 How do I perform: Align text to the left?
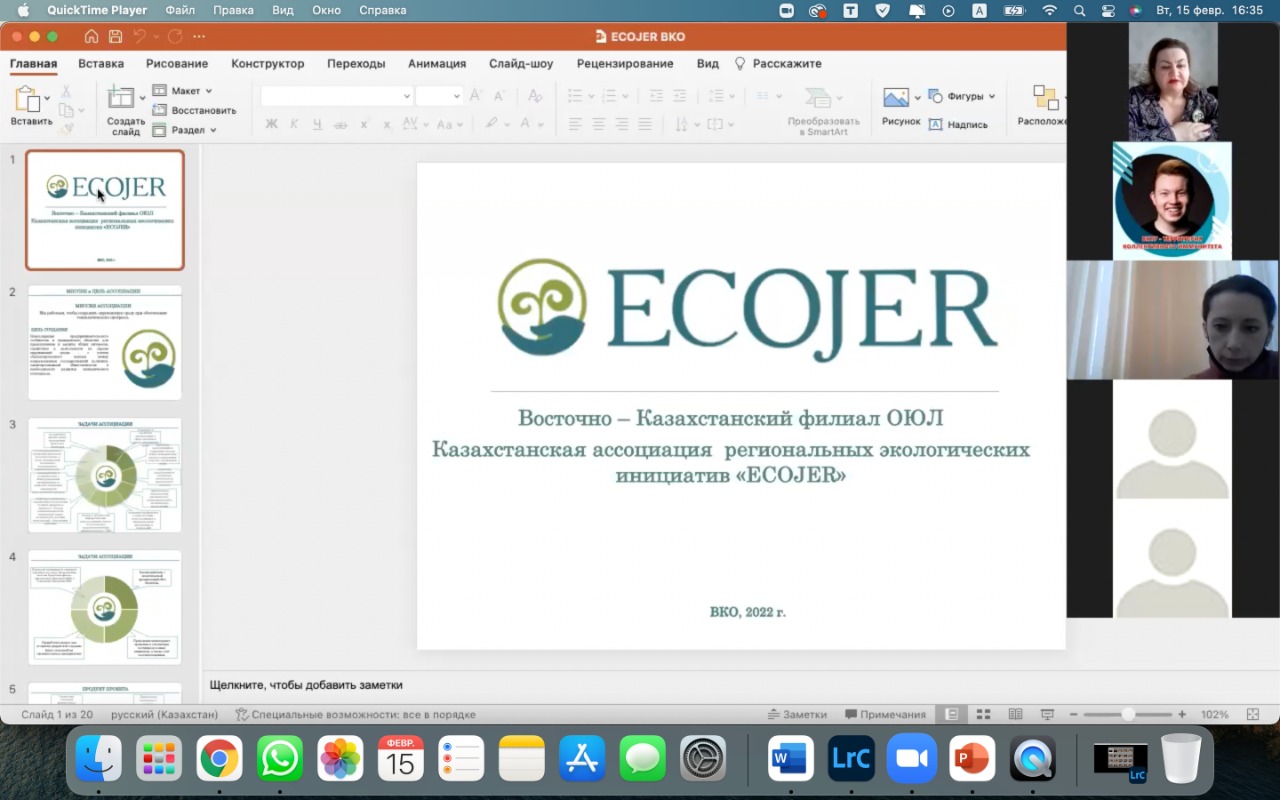[575, 124]
